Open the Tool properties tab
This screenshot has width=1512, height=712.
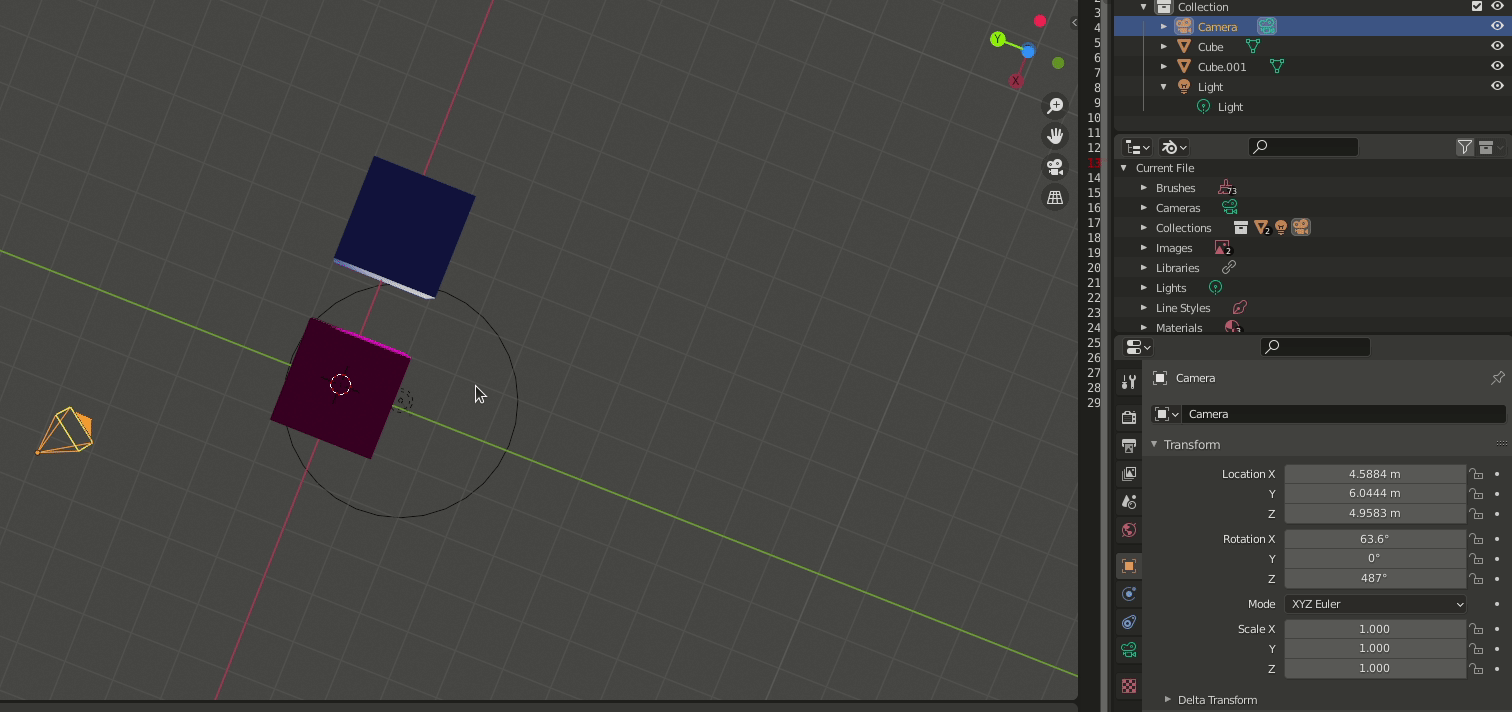1129,382
